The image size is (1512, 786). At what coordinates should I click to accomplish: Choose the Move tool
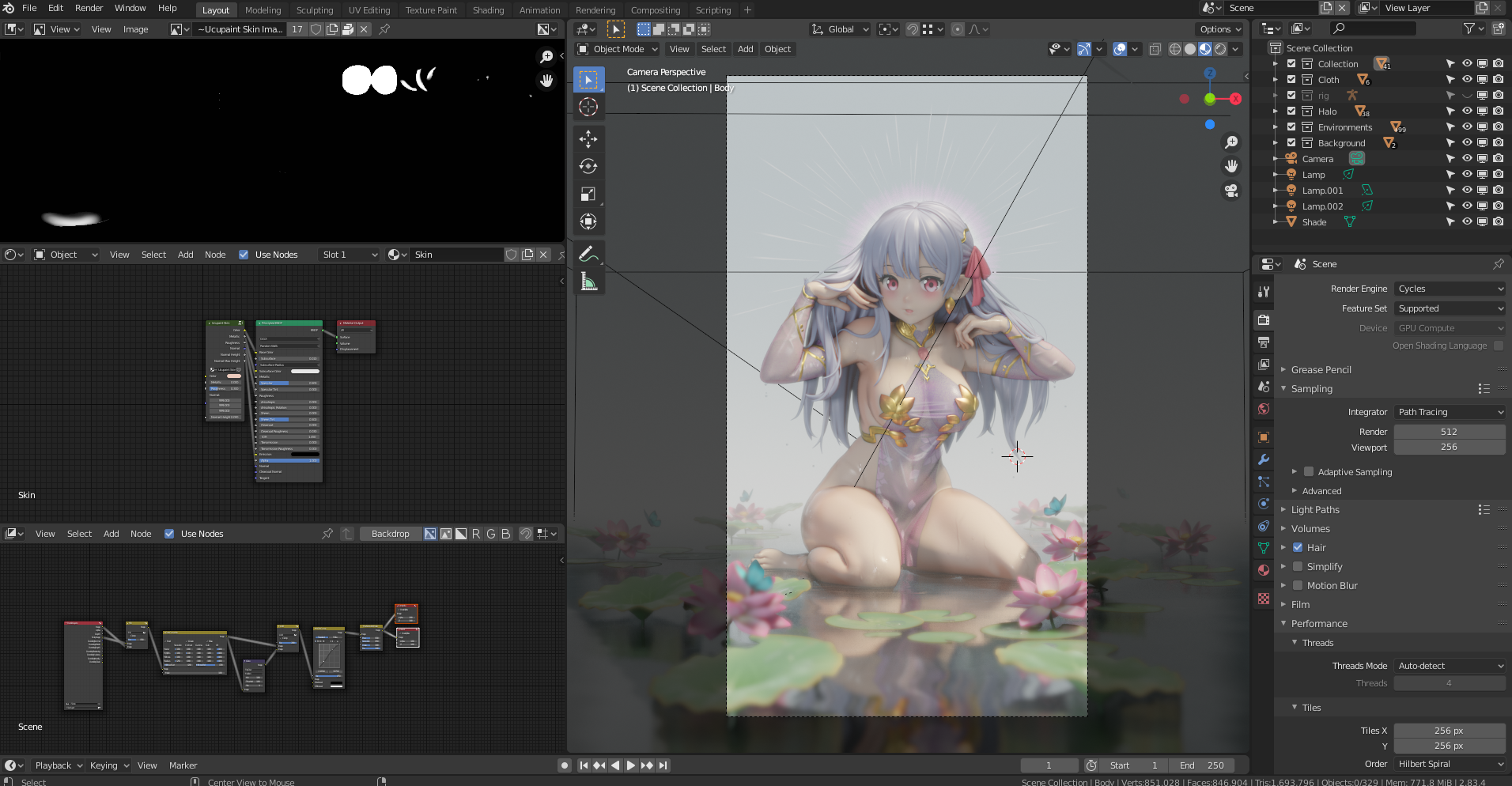click(588, 139)
